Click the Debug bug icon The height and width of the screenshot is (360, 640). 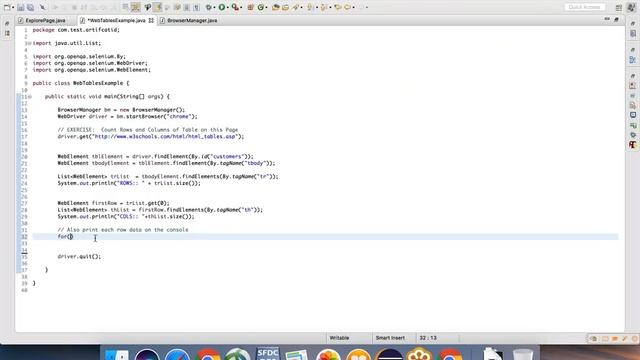pos(209,7)
